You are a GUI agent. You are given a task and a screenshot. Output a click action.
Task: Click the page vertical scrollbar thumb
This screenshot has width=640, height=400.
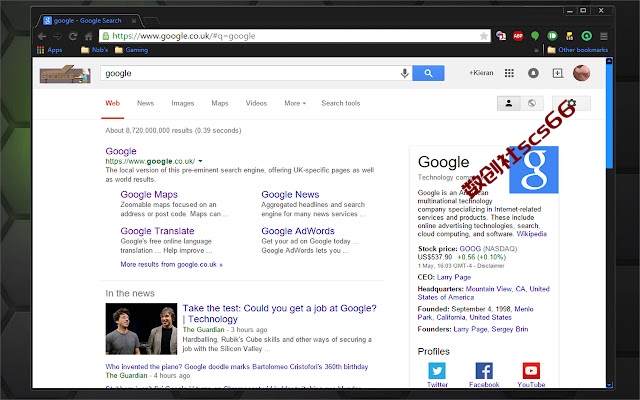point(609,116)
